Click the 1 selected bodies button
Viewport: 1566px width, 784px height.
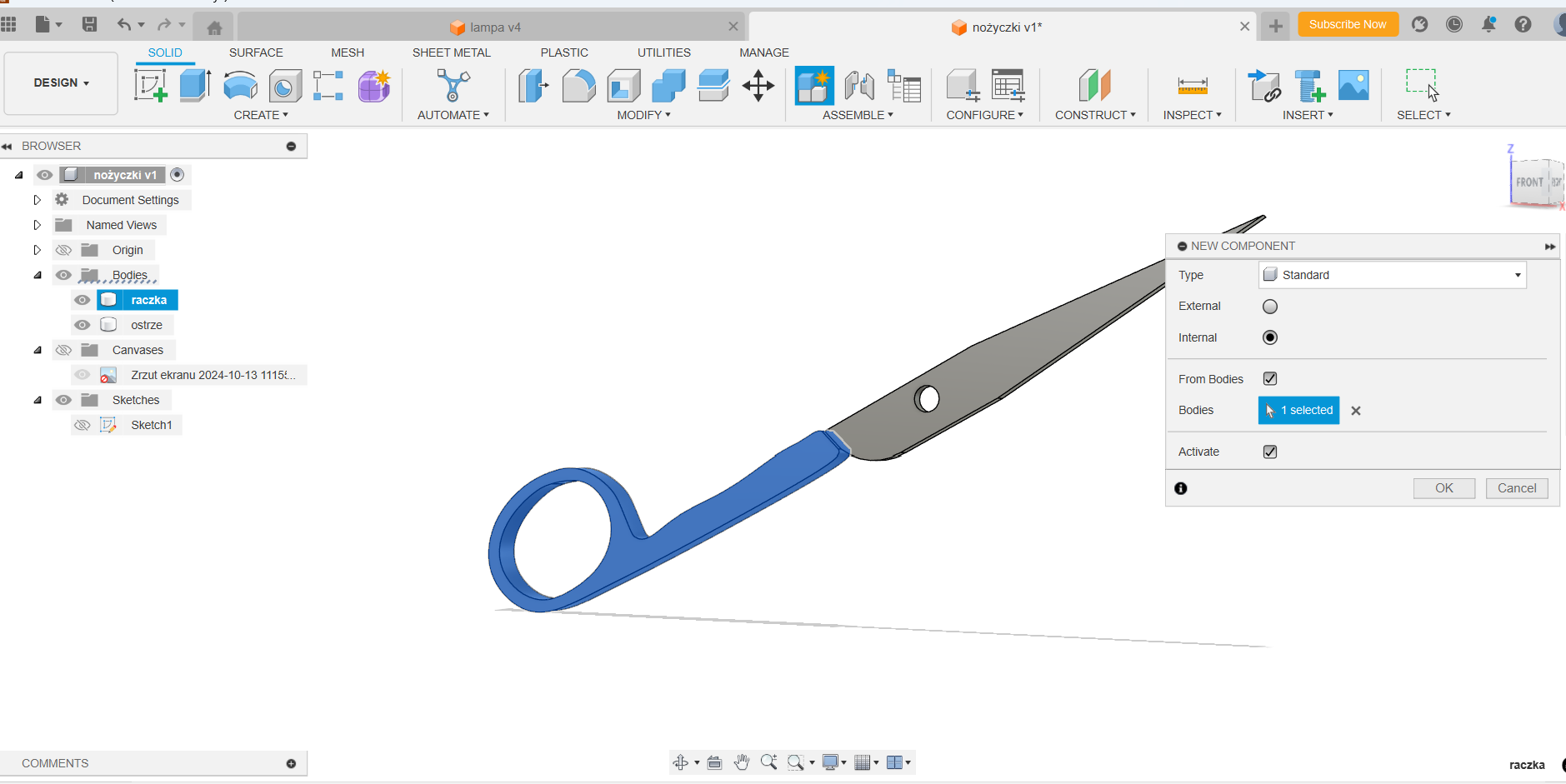point(1298,410)
